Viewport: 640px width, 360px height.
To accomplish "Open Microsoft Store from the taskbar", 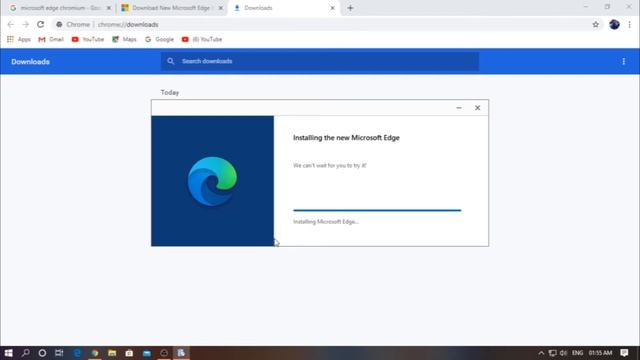I will pyautogui.click(x=129, y=353).
